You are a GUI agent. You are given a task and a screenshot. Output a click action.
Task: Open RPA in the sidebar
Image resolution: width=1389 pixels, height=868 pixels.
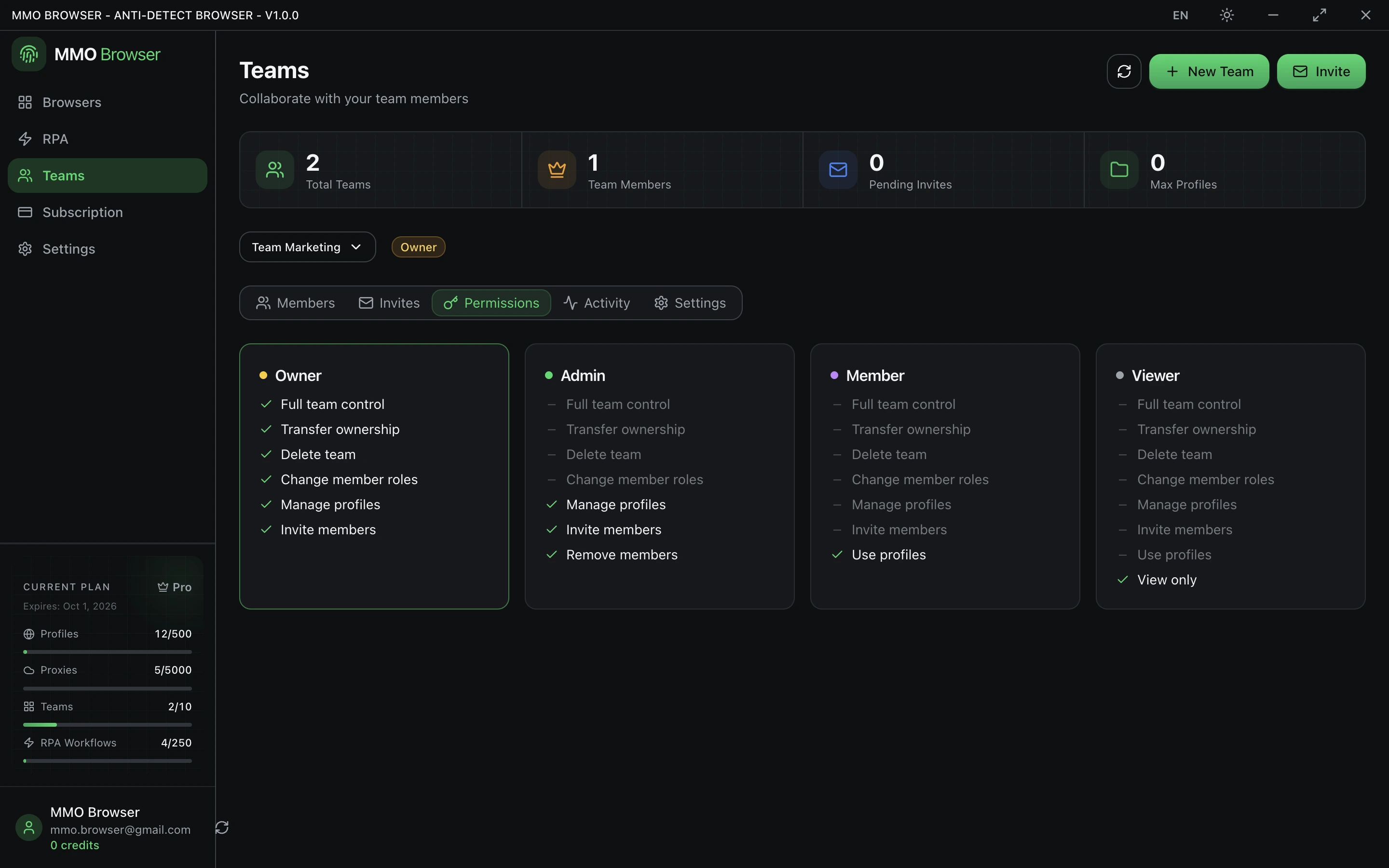[108, 139]
